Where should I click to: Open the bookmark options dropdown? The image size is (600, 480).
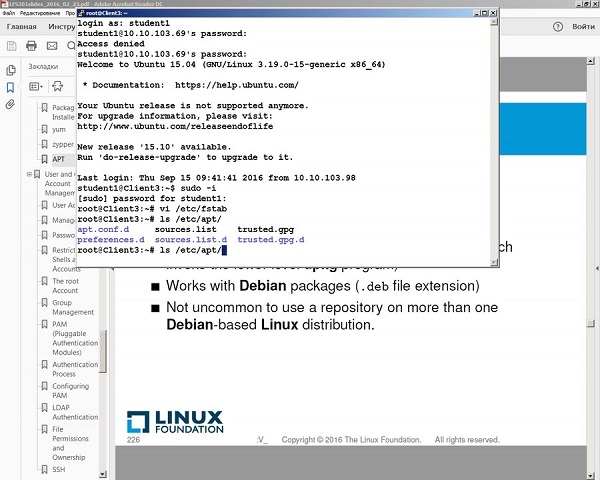[38, 87]
